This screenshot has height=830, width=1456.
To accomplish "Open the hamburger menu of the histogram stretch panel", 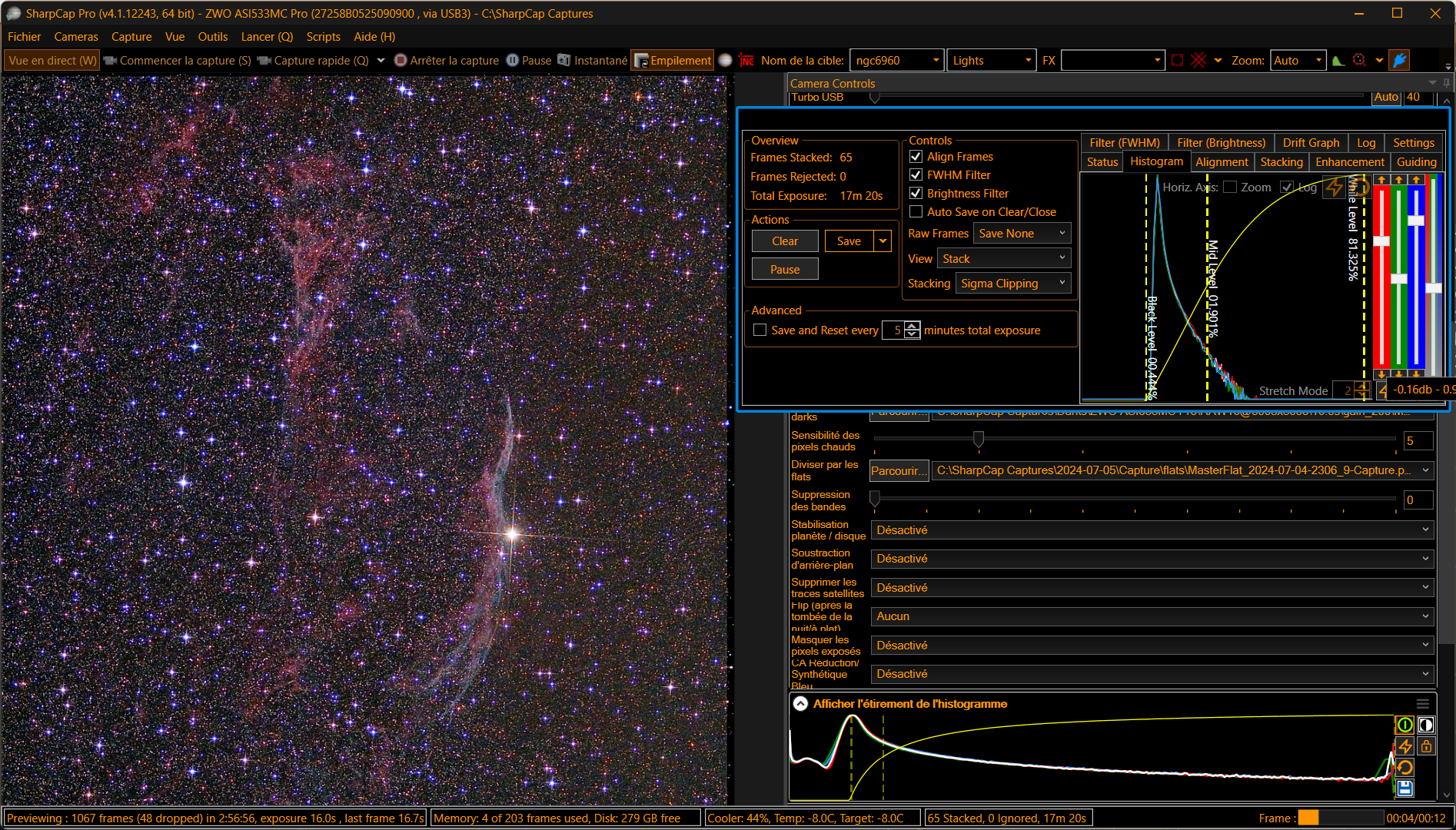I will point(1423,704).
